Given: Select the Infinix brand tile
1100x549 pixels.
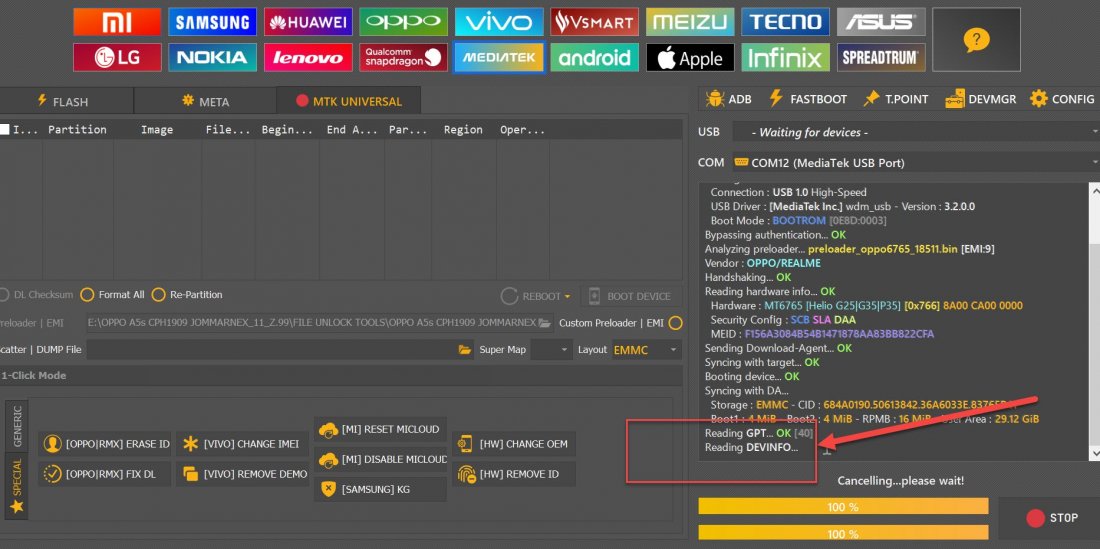Looking at the screenshot, I should coord(785,57).
